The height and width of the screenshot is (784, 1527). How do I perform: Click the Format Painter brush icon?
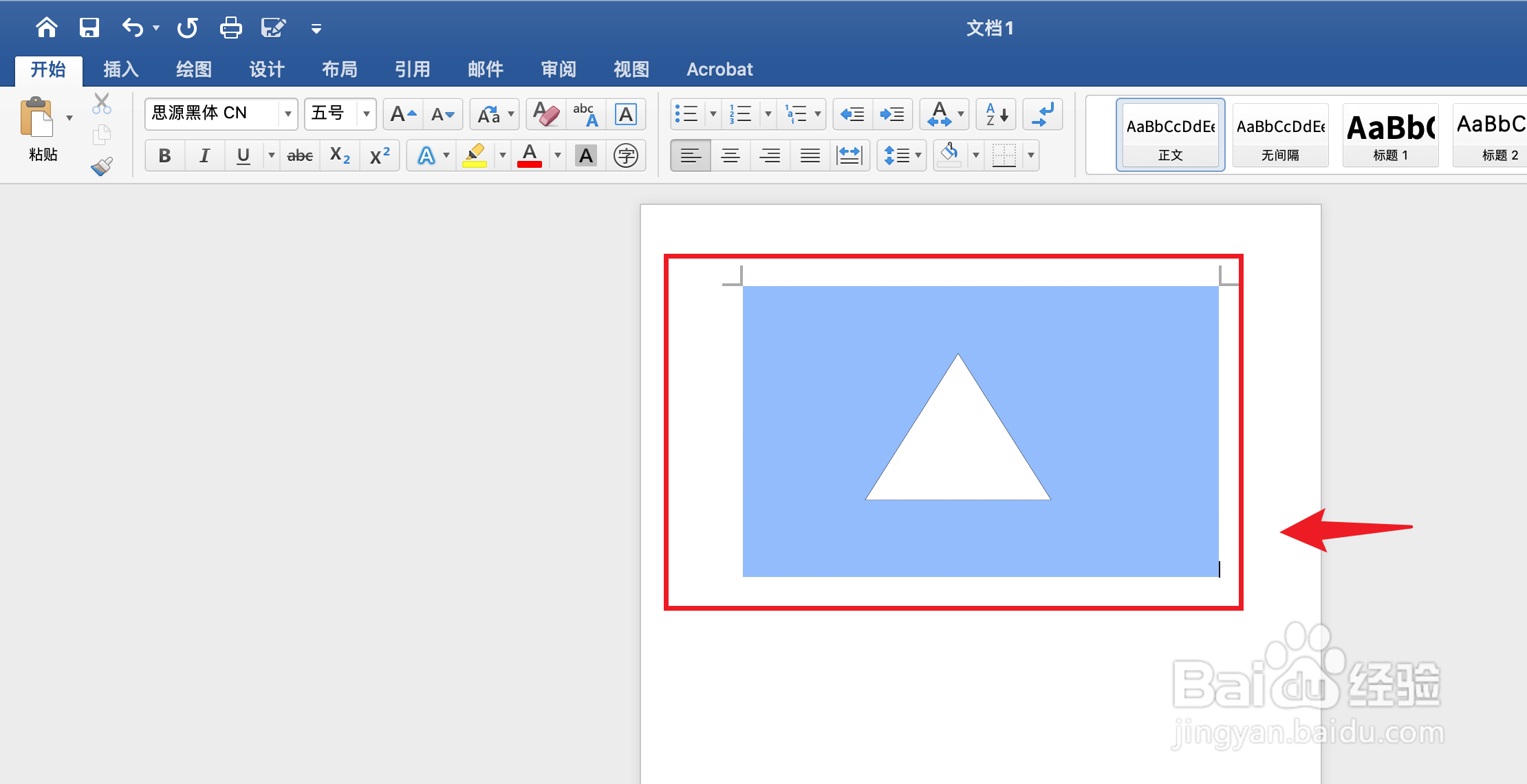(102, 166)
